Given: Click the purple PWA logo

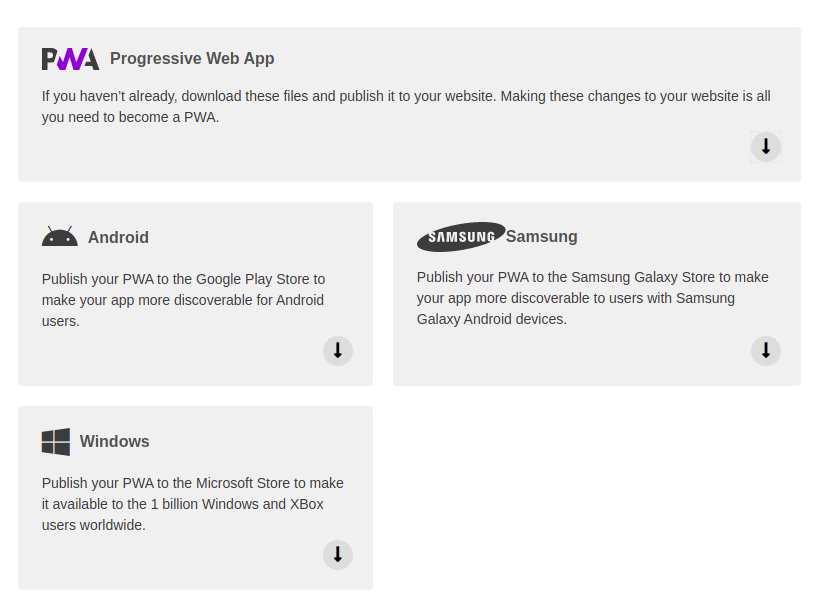Looking at the screenshot, I should [x=70, y=59].
